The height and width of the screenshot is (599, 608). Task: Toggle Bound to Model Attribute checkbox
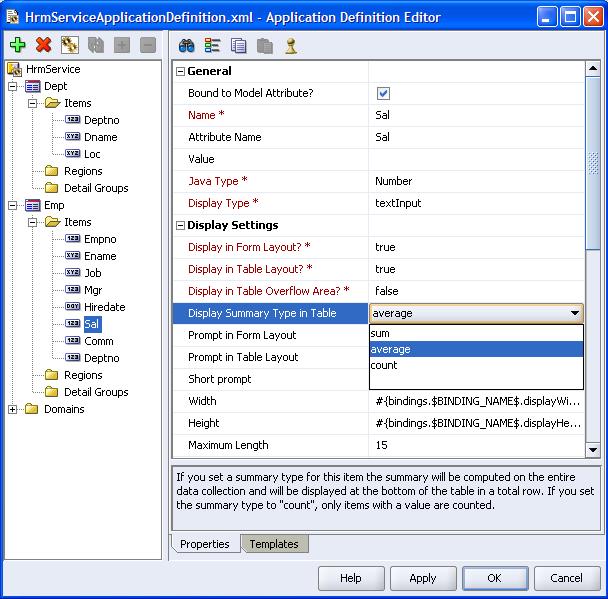(383, 93)
